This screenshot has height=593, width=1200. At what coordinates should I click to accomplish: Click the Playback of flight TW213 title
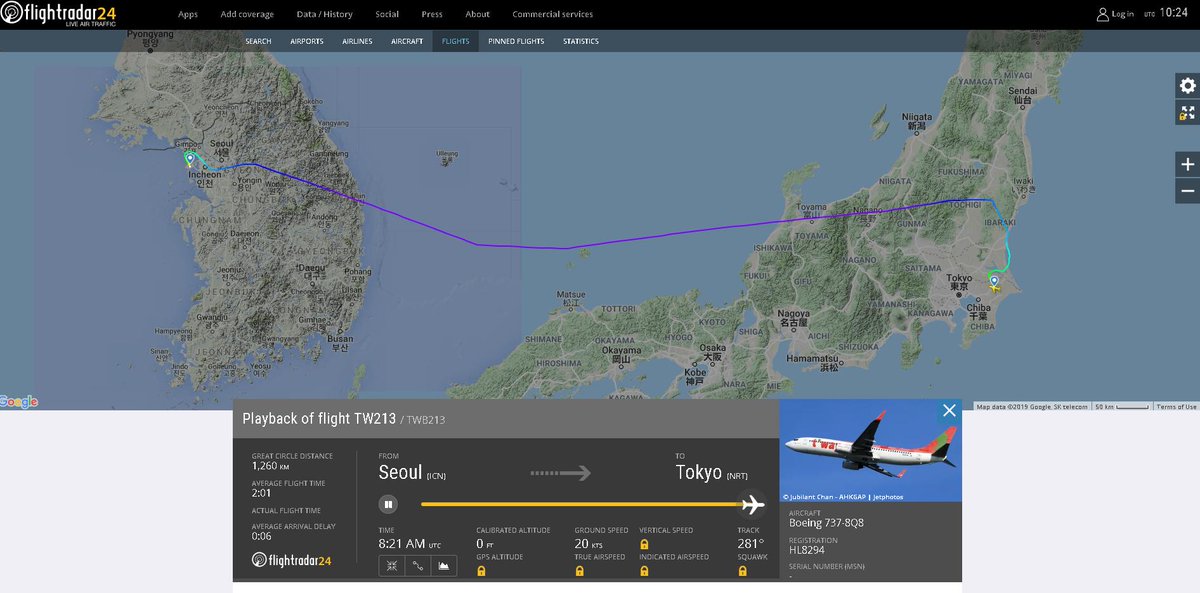click(x=319, y=419)
